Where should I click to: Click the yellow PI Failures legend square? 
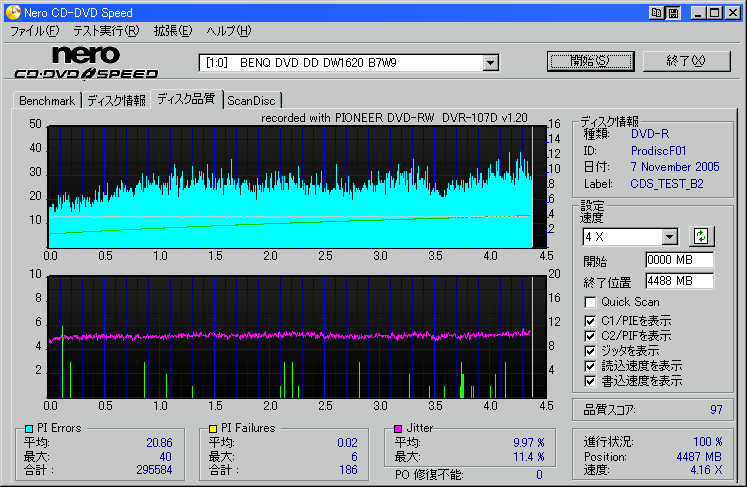pos(213,428)
